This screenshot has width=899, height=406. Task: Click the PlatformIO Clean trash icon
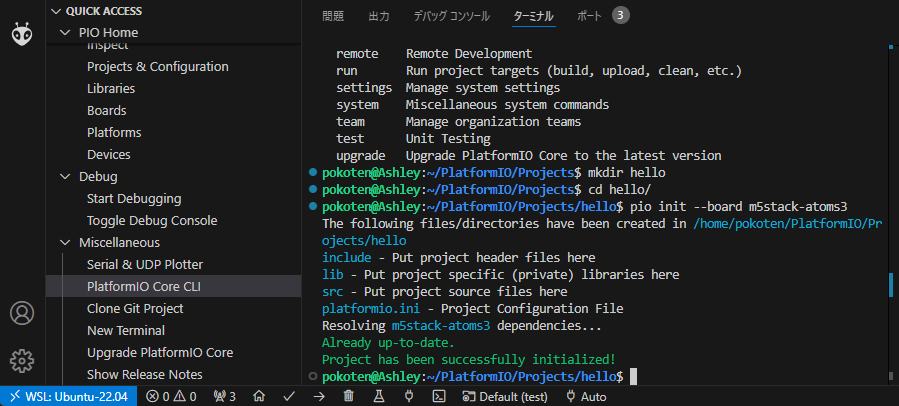[x=348, y=396]
